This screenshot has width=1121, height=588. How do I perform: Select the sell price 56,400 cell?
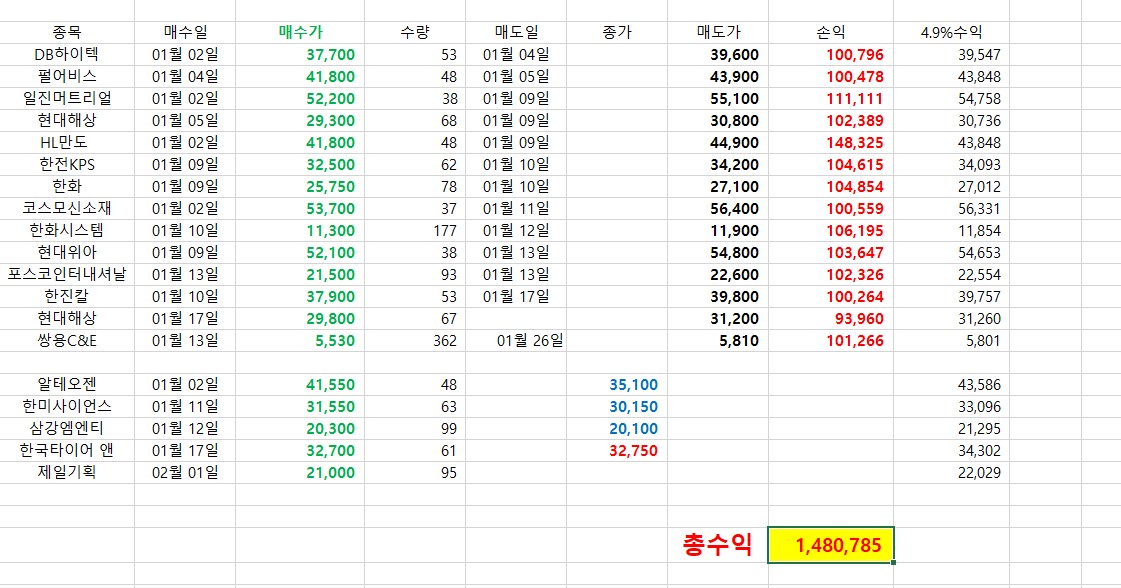coord(718,208)
